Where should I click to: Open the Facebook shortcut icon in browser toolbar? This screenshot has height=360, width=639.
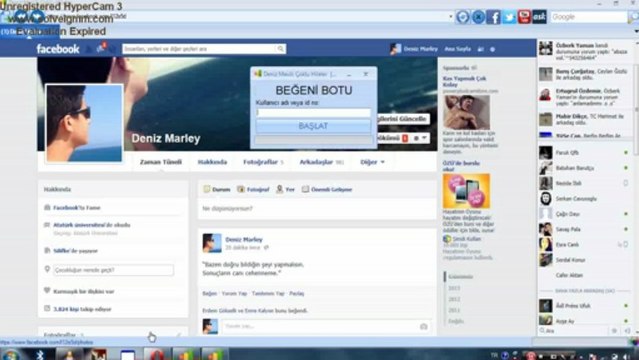coord(493,17)
